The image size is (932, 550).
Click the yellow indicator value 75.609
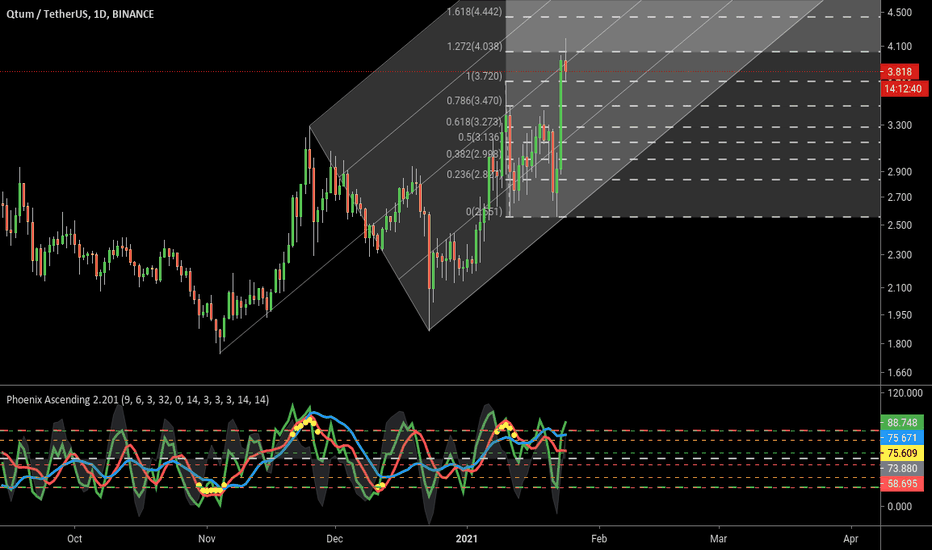coord(902,453)
